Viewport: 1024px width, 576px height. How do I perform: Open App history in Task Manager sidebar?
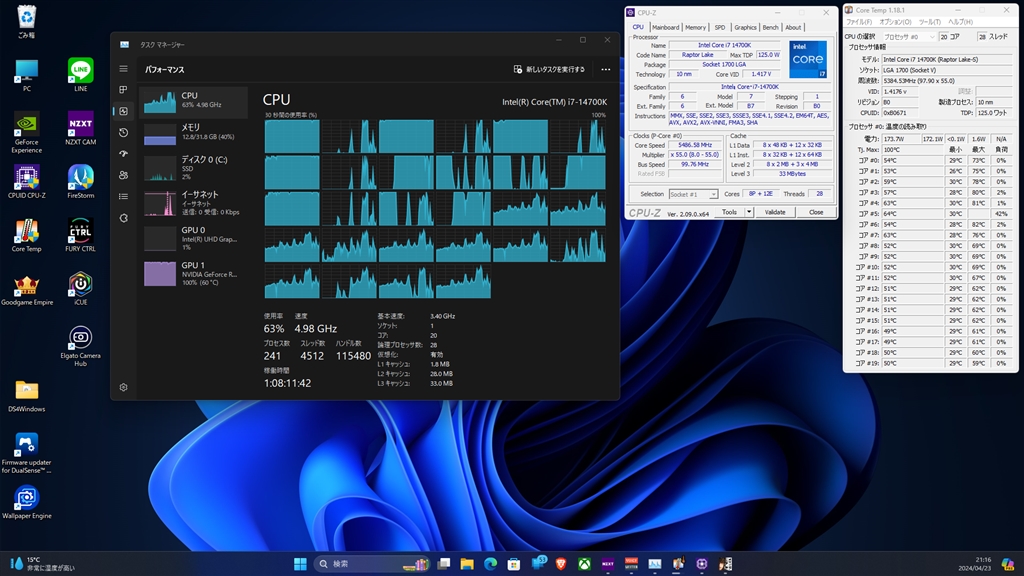(123, 132)
